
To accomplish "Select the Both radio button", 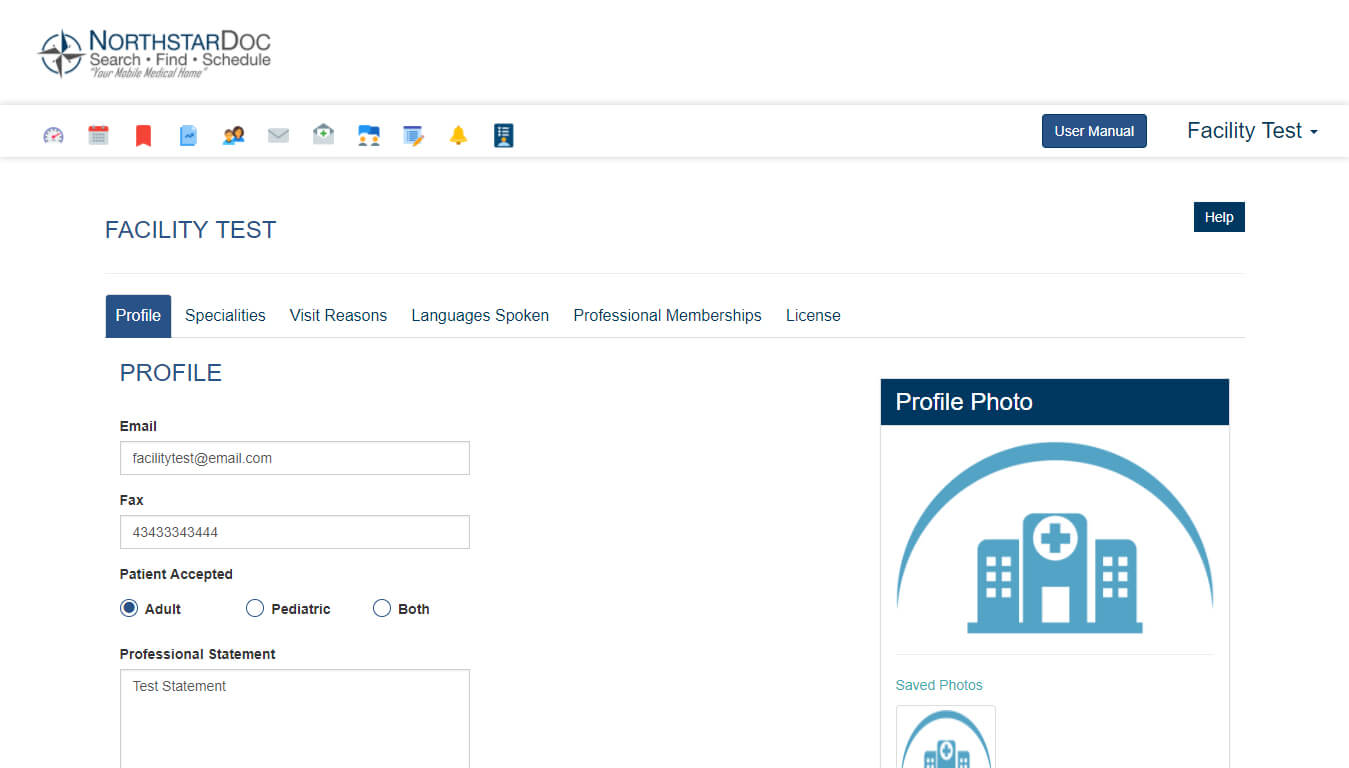I will tap(381, 608).
